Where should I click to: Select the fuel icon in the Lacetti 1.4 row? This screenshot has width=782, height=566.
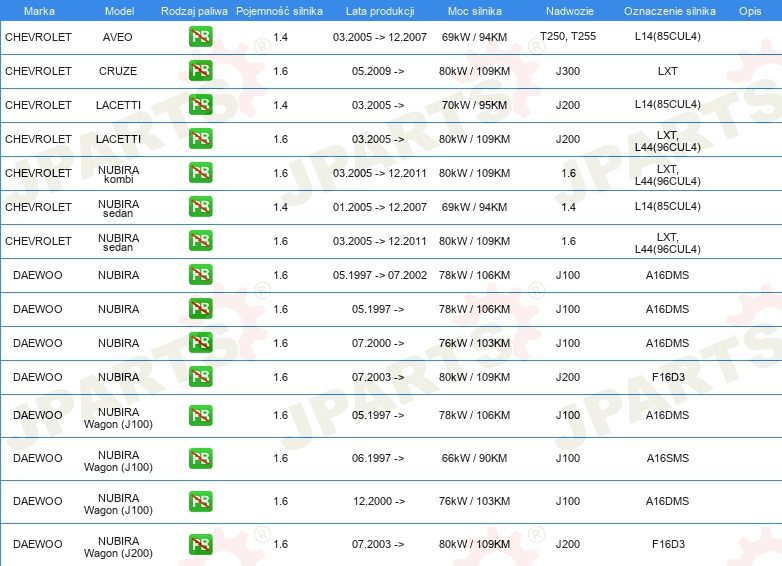[x=200, y=105]
